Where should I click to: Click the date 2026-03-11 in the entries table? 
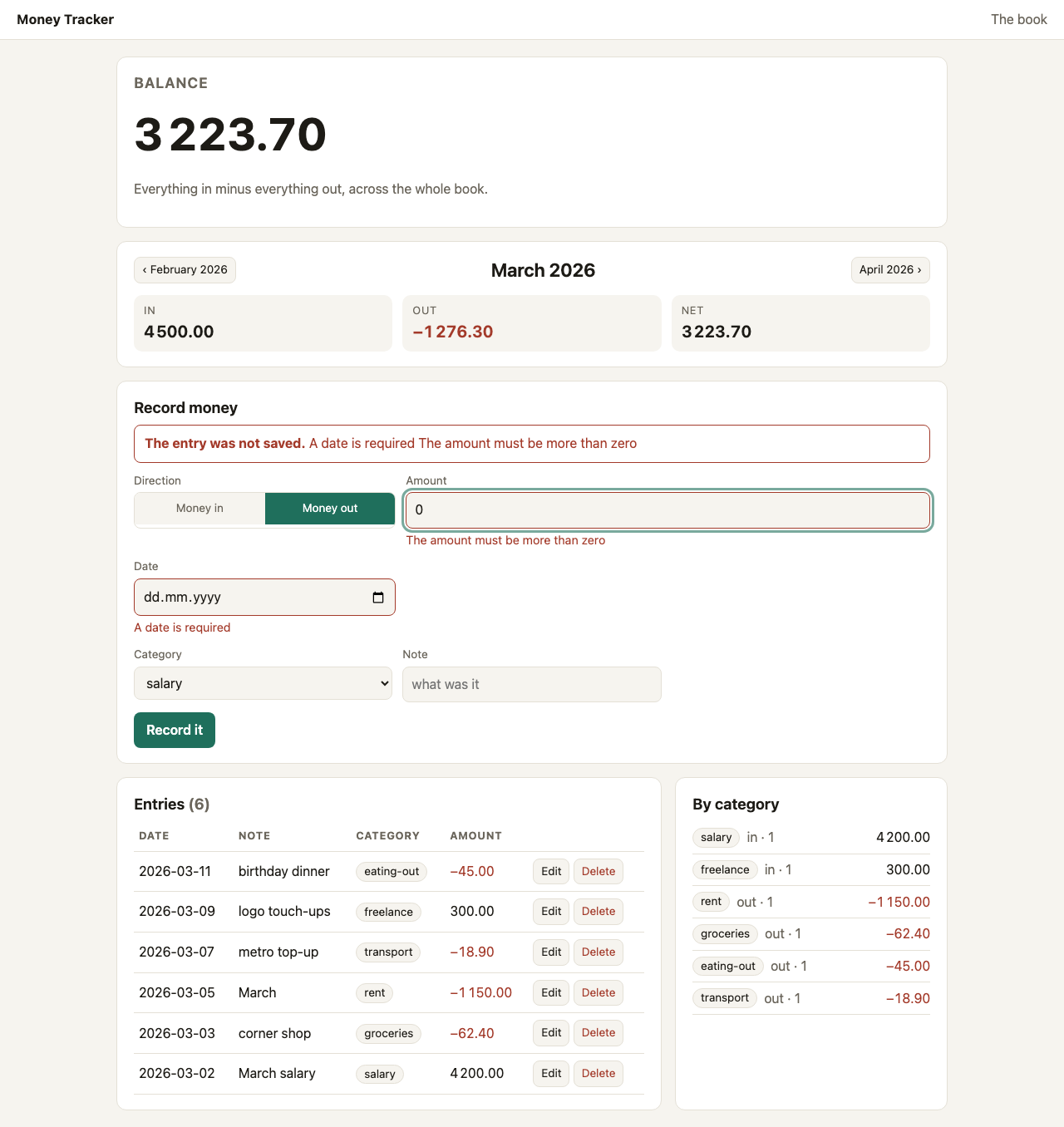coord(175,871)
